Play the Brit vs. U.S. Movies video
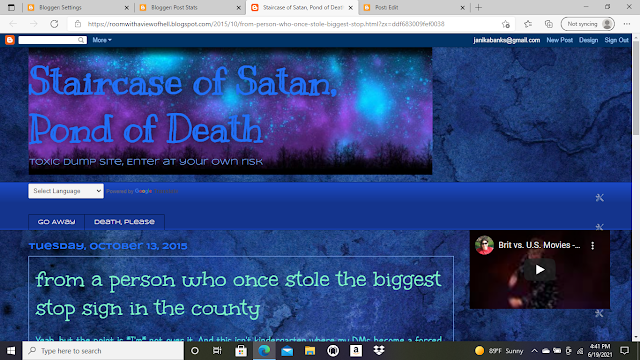Image resolution: width=640 pixels, height=360 pixels. pyautogui.click(x=540, y=269)
